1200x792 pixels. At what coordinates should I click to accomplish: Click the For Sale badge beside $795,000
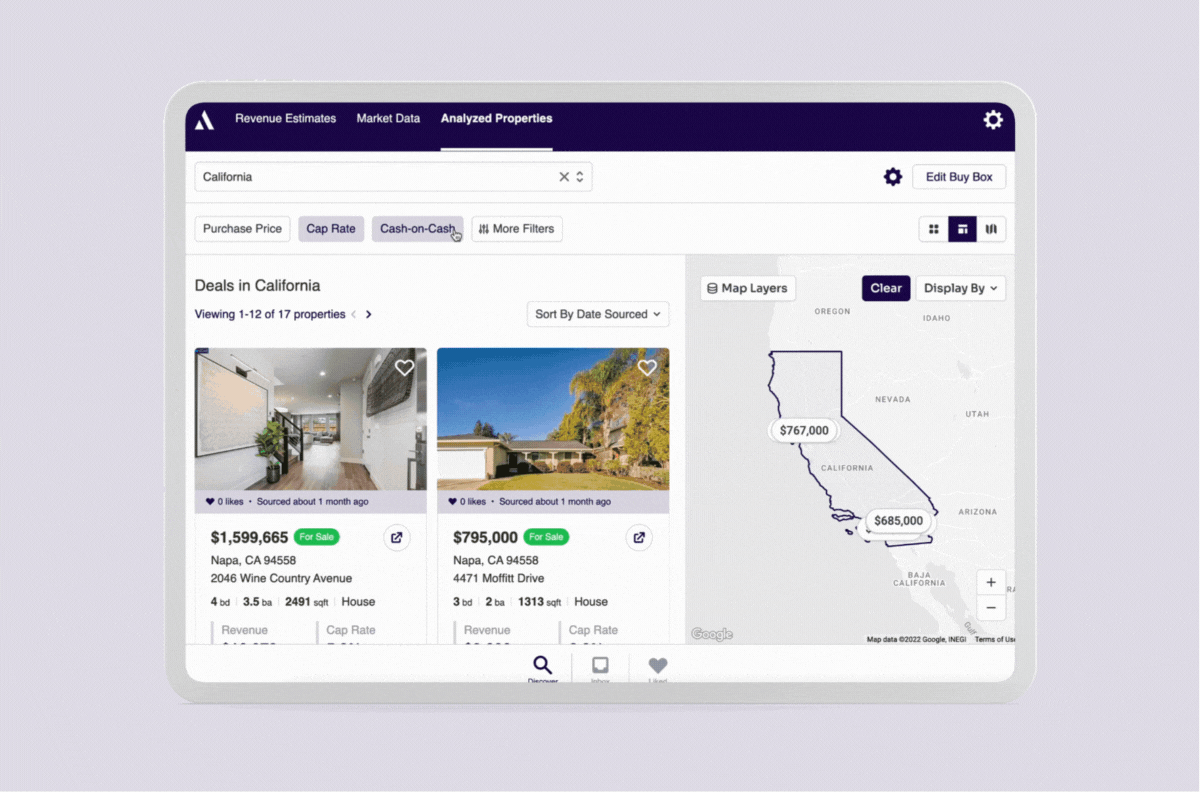pyautogui.click(x=547, y=537)
